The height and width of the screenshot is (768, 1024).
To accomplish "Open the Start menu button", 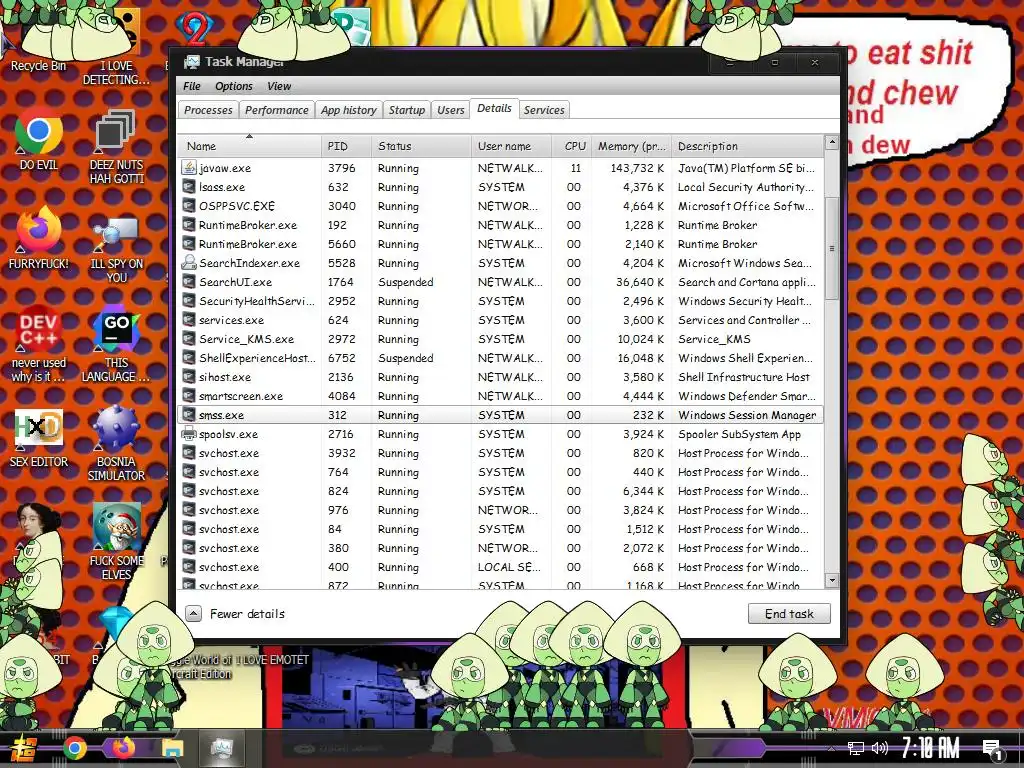I will pyautogui.click(x=25, y=748).
